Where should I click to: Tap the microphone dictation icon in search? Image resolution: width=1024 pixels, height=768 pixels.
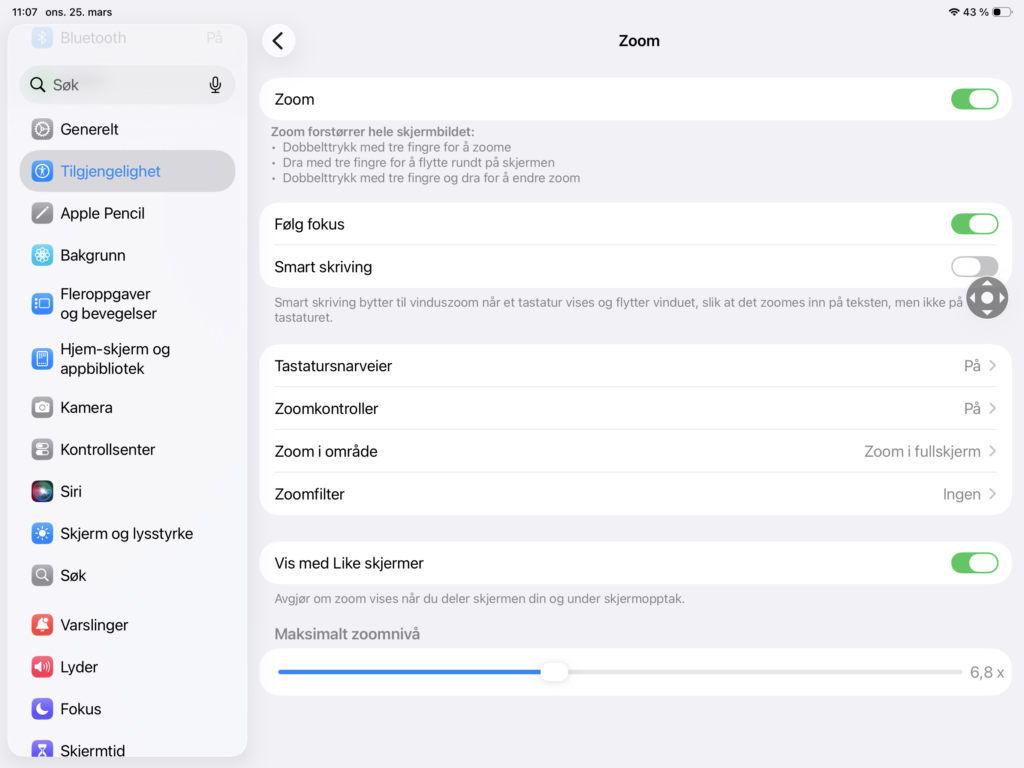tap(215, 85)
